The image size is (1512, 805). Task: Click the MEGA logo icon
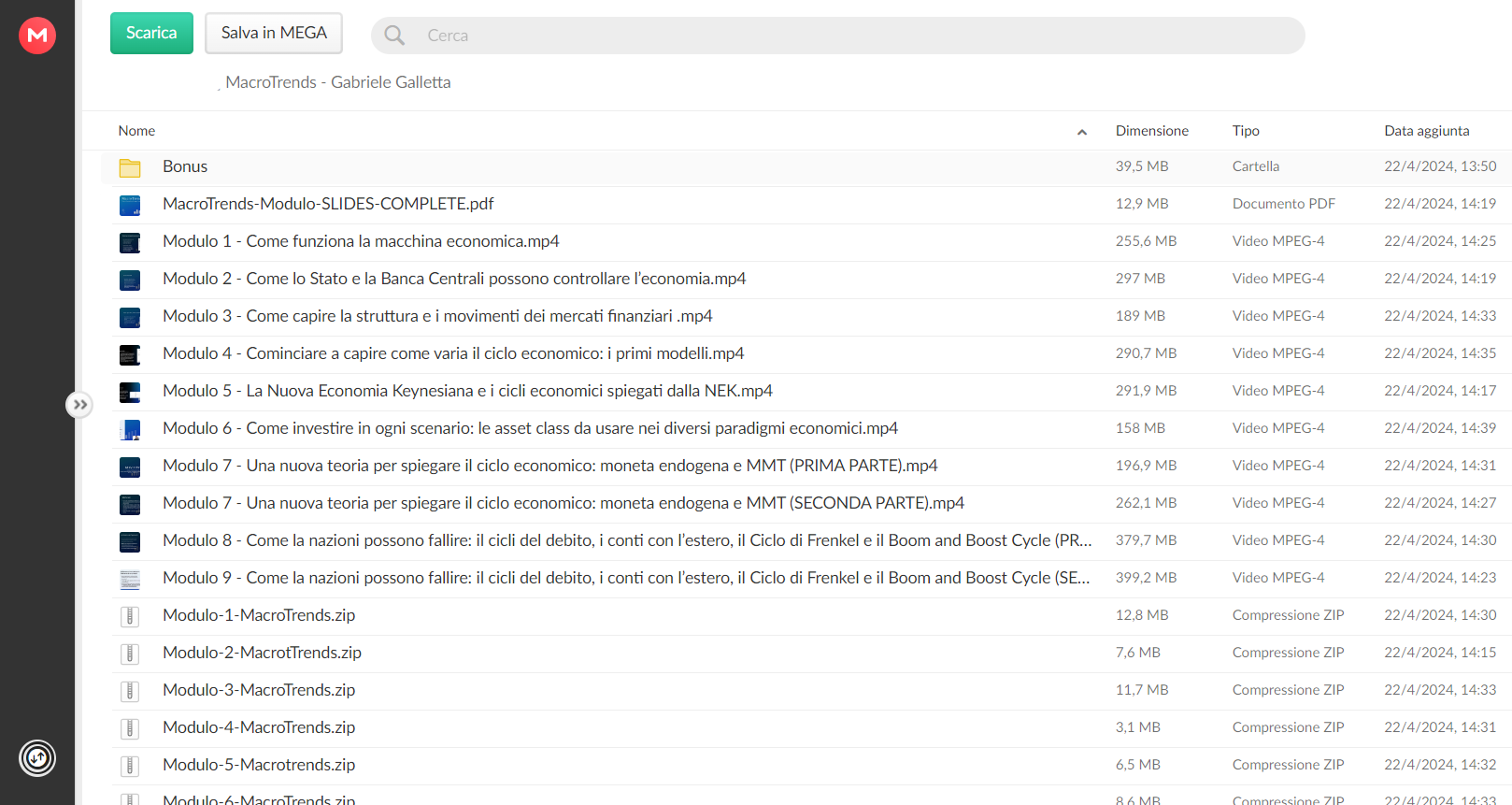37,36
